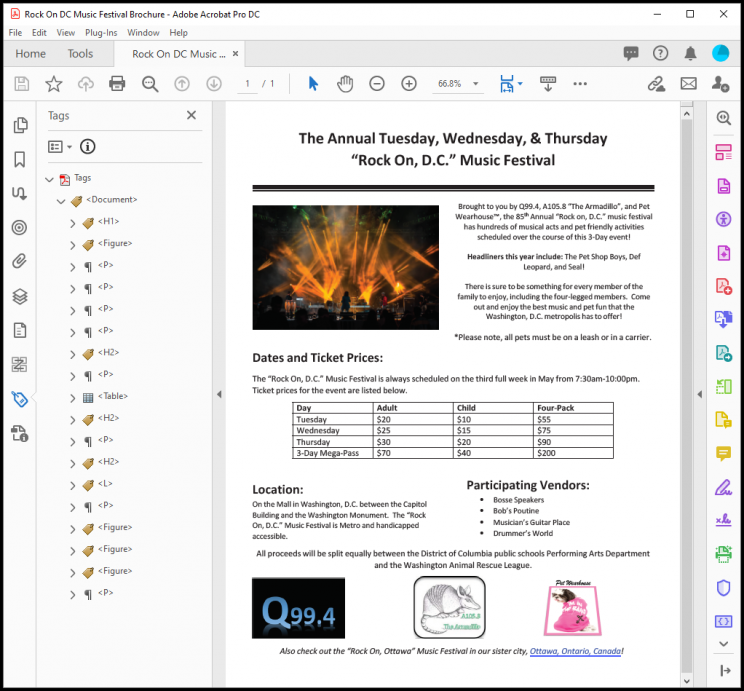744x691 pixels.
Task: Choose the Hand pan tool
Action: 345,84
